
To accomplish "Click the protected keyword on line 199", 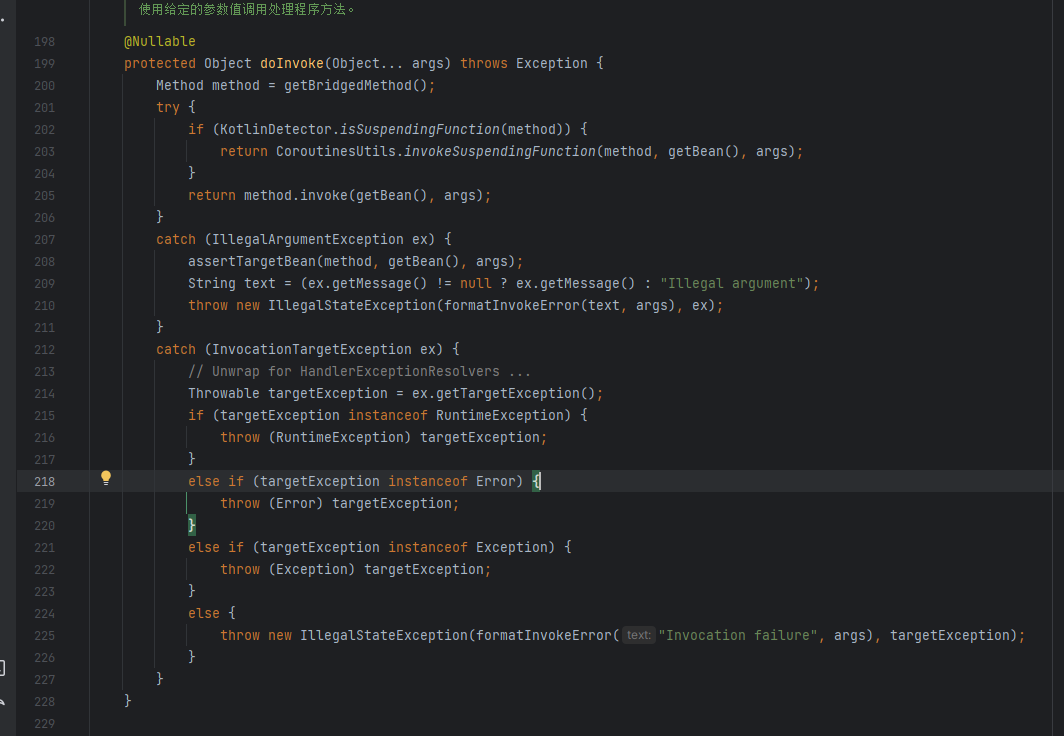I will (159, 63).
